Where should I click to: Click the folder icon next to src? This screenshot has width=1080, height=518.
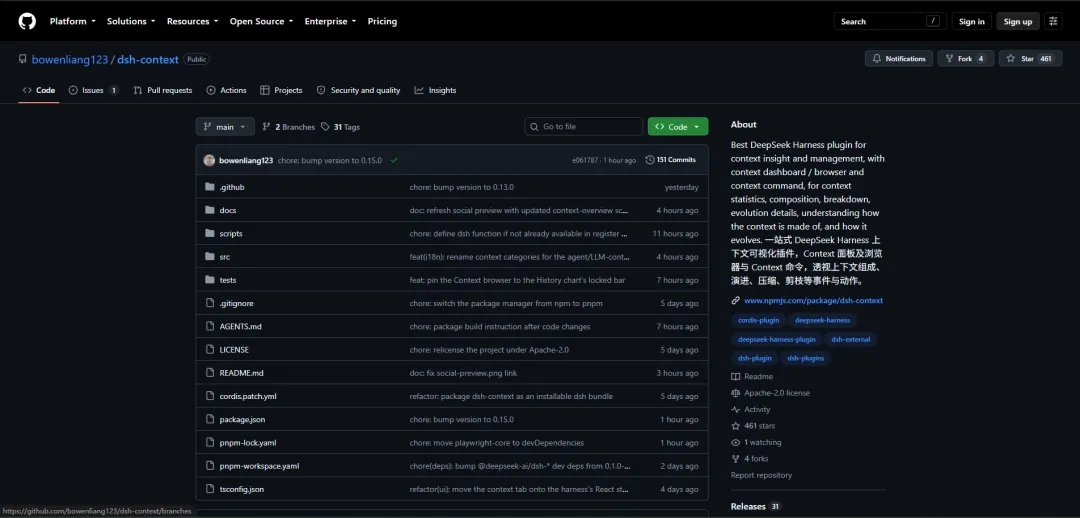(210, 256)
